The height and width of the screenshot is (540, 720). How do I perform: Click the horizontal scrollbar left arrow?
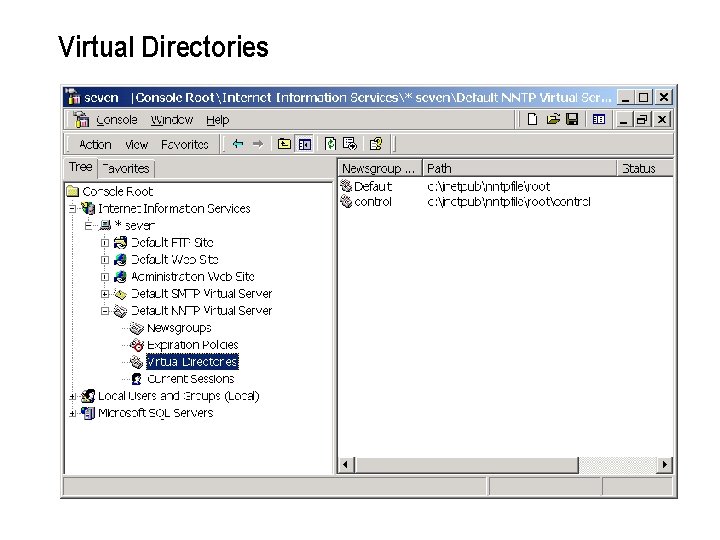(345, 465)
